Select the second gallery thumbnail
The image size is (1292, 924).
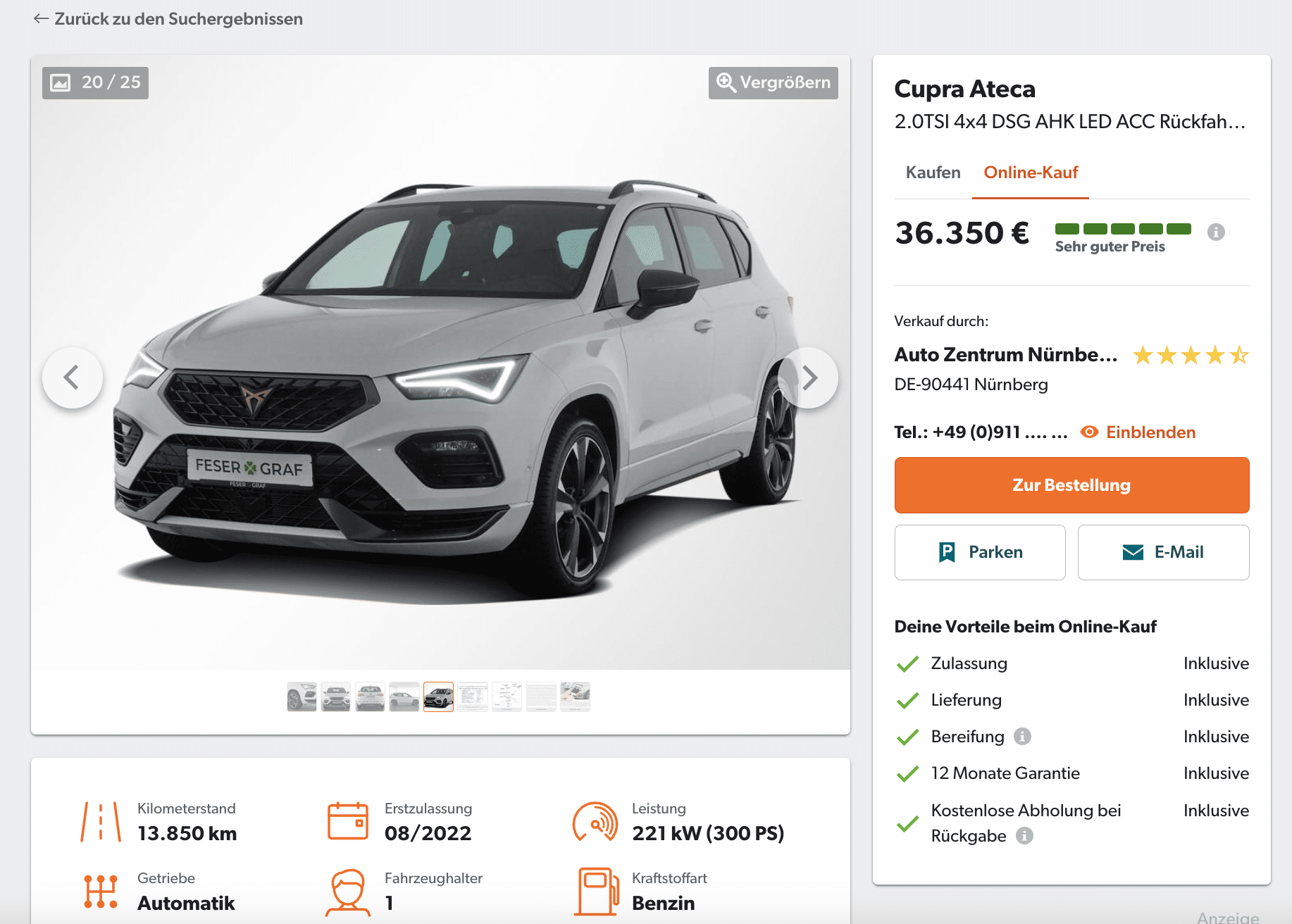click(336, 697)
